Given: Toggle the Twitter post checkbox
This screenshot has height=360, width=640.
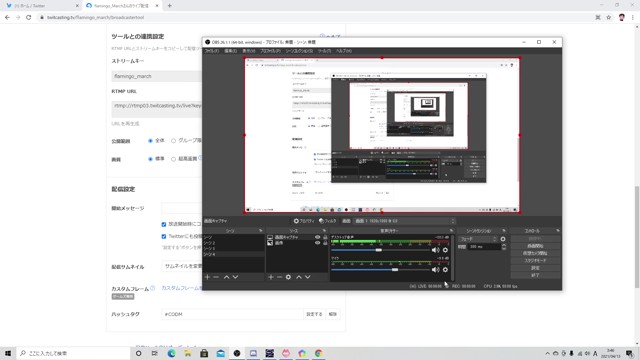Looking at the screenshot, I should pyautogui.click(x=164, y=236).
